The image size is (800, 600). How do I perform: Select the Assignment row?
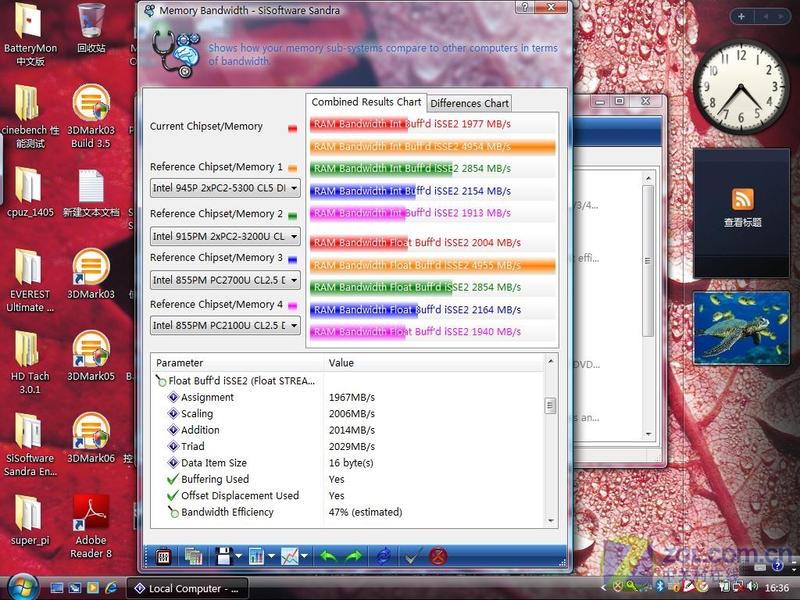[x=347, y=397]
